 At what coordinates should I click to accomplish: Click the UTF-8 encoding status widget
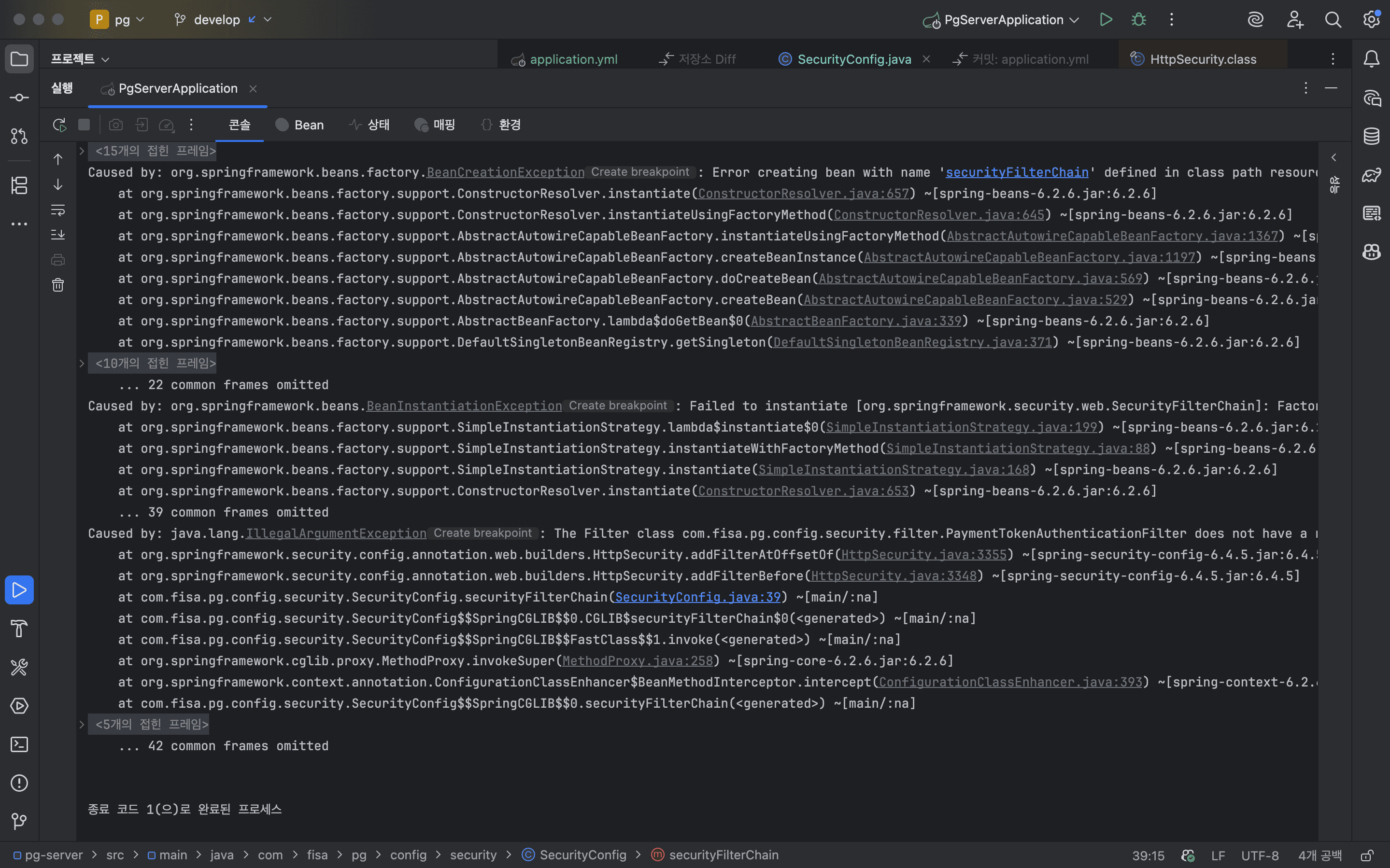click(x=1260, y=855)
